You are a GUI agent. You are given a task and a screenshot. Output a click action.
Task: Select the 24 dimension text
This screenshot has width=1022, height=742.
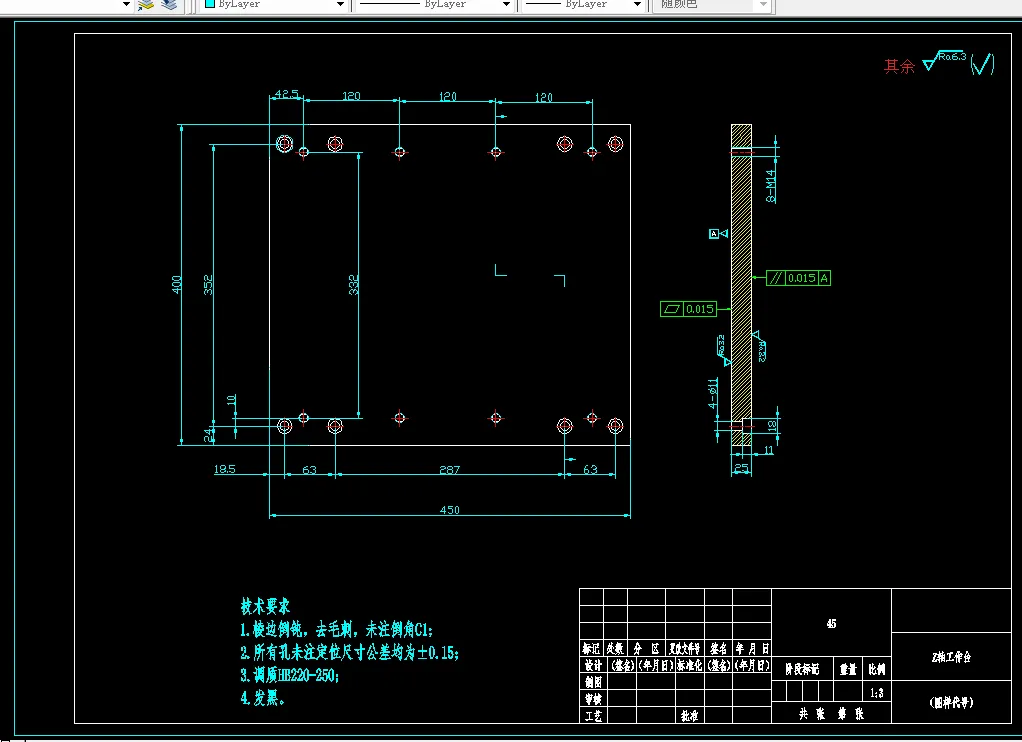[209, 435]
